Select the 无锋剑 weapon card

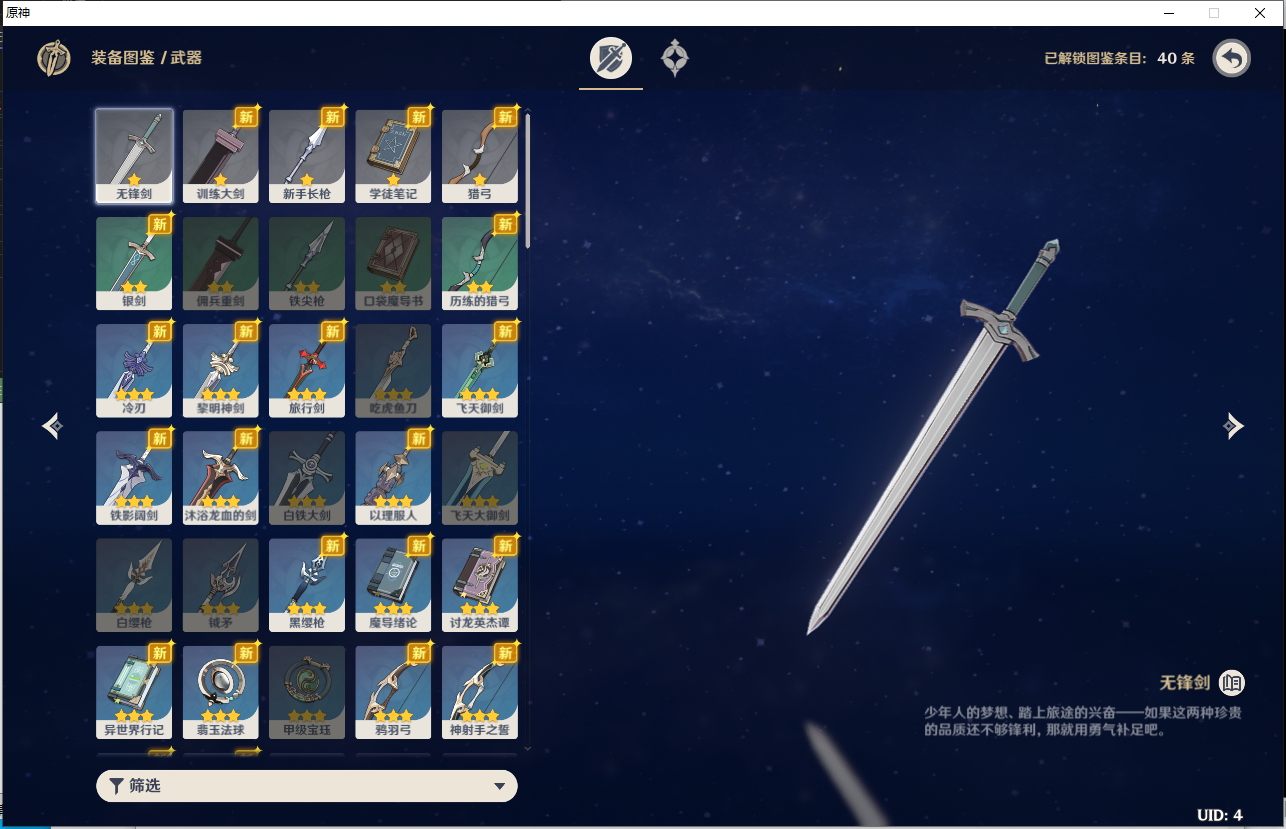click(x=134, y=156)
